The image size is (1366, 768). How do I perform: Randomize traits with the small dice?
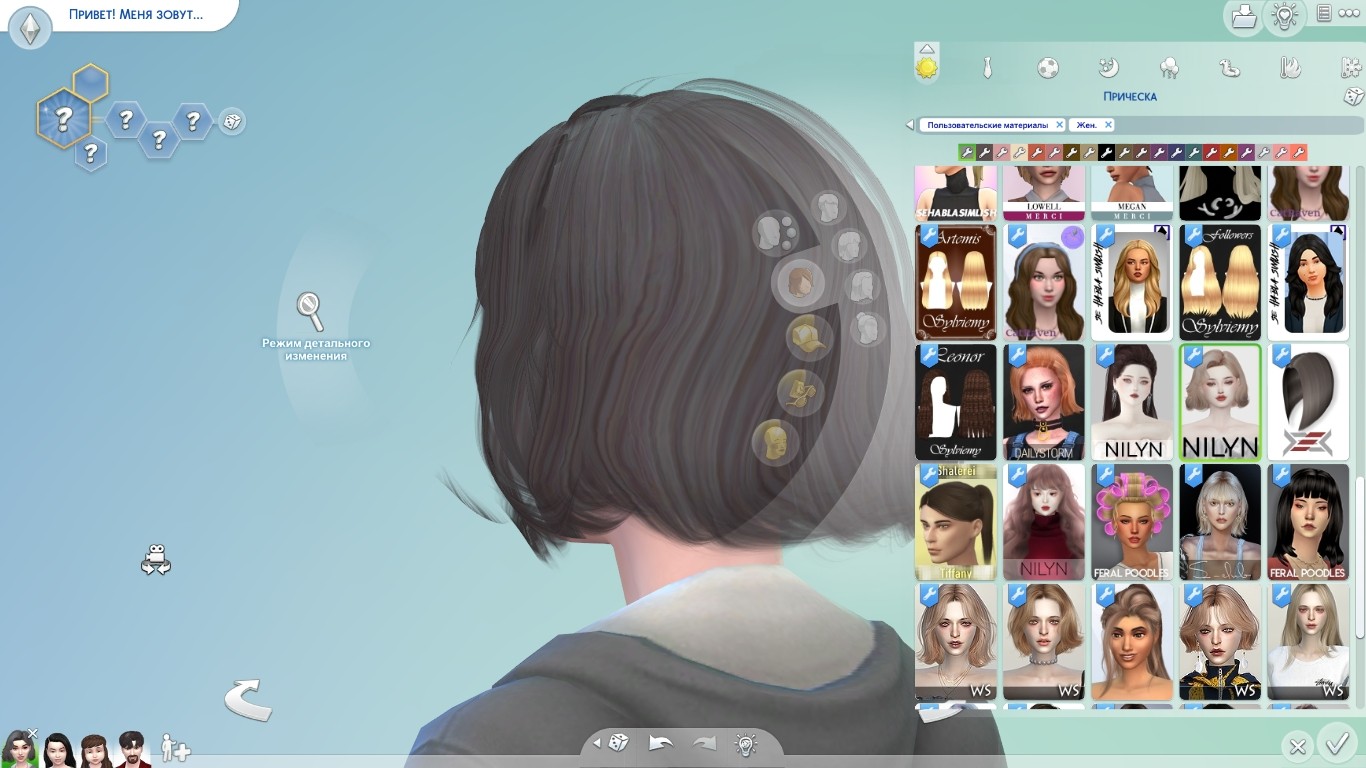[x=231, y=122]
